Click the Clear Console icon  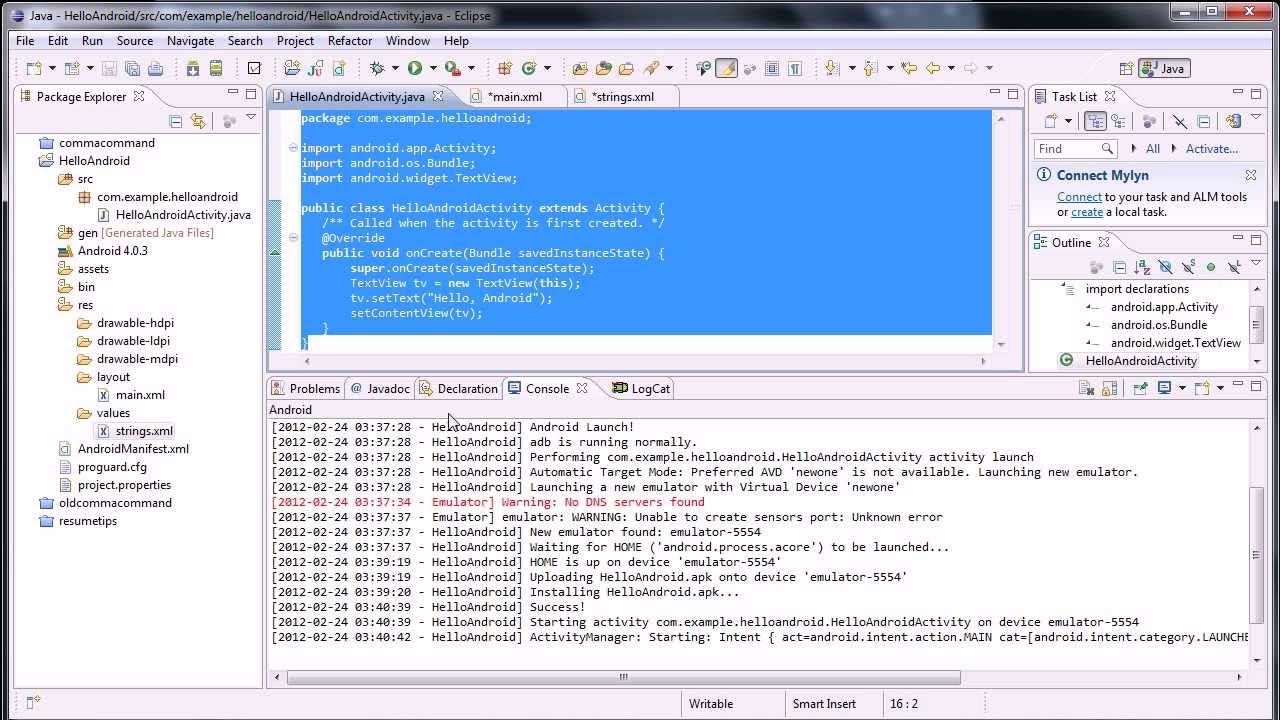tap(1087, 388)
